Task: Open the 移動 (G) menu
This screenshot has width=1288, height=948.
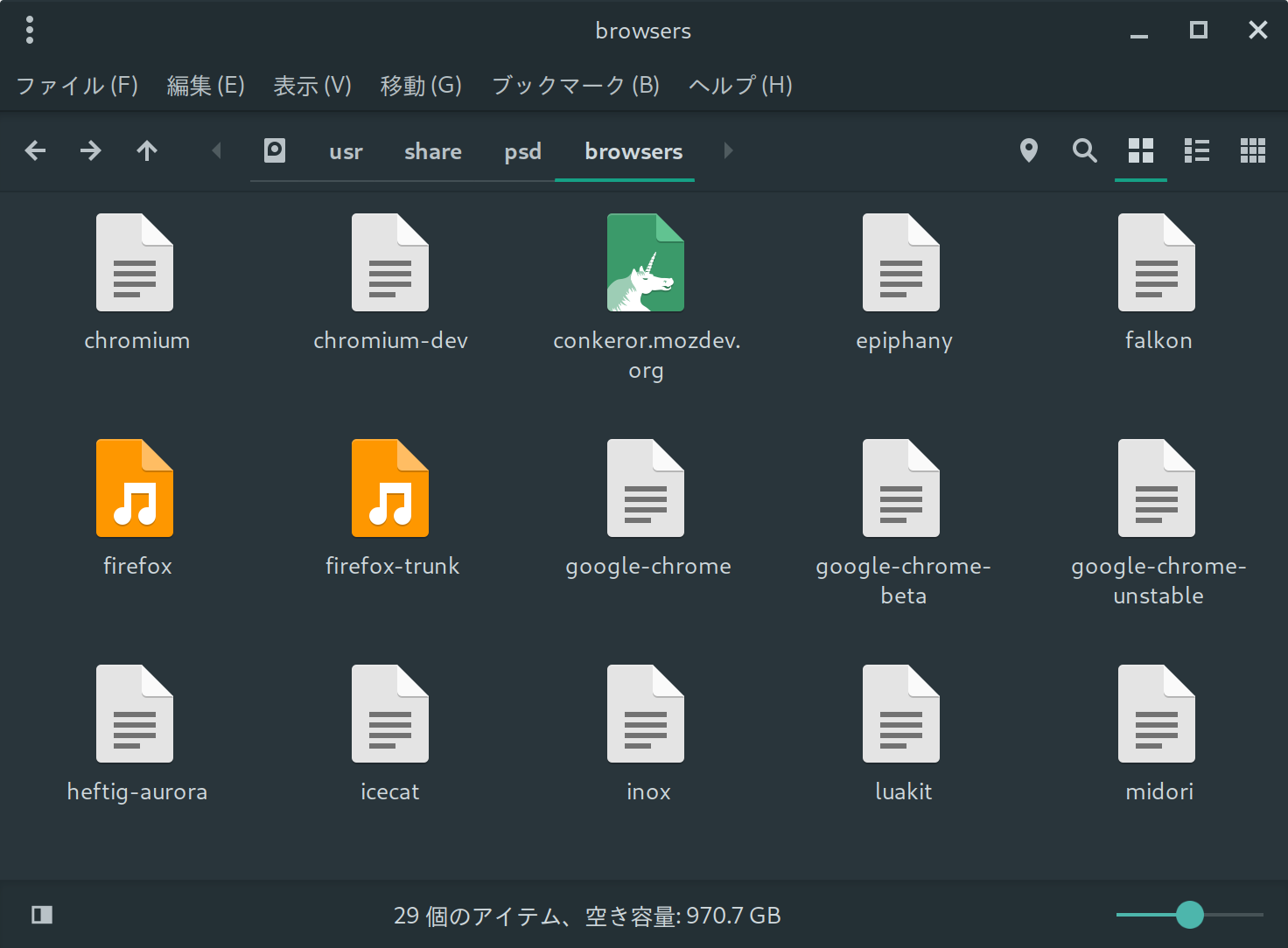Action: [421, 85]
